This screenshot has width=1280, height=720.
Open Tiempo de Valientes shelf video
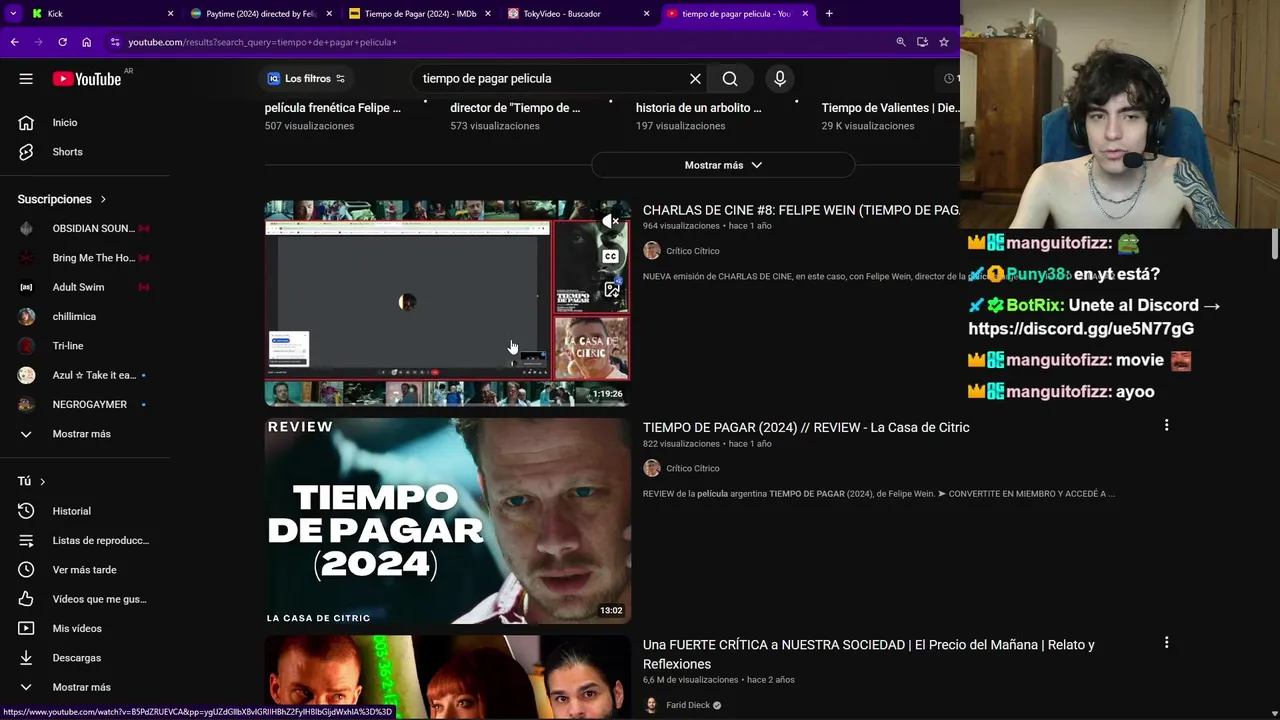(890, 108)
